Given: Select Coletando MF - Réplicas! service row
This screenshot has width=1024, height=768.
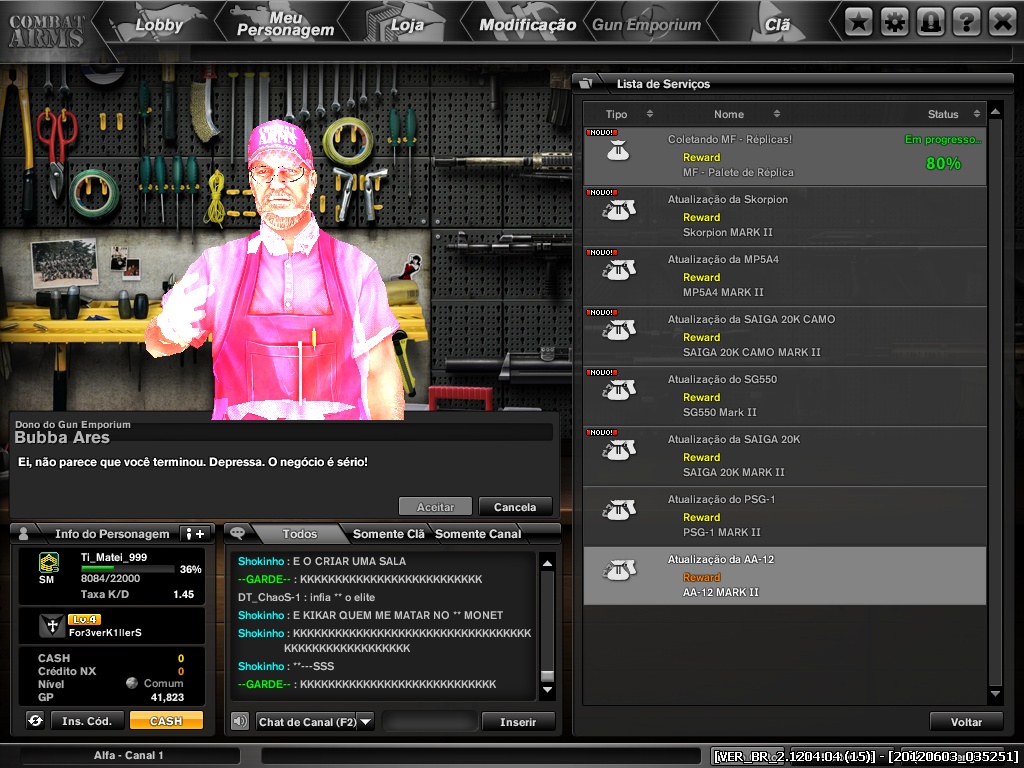Looking at the screenshot, I should pyautogui.click(x=784, y=156).
